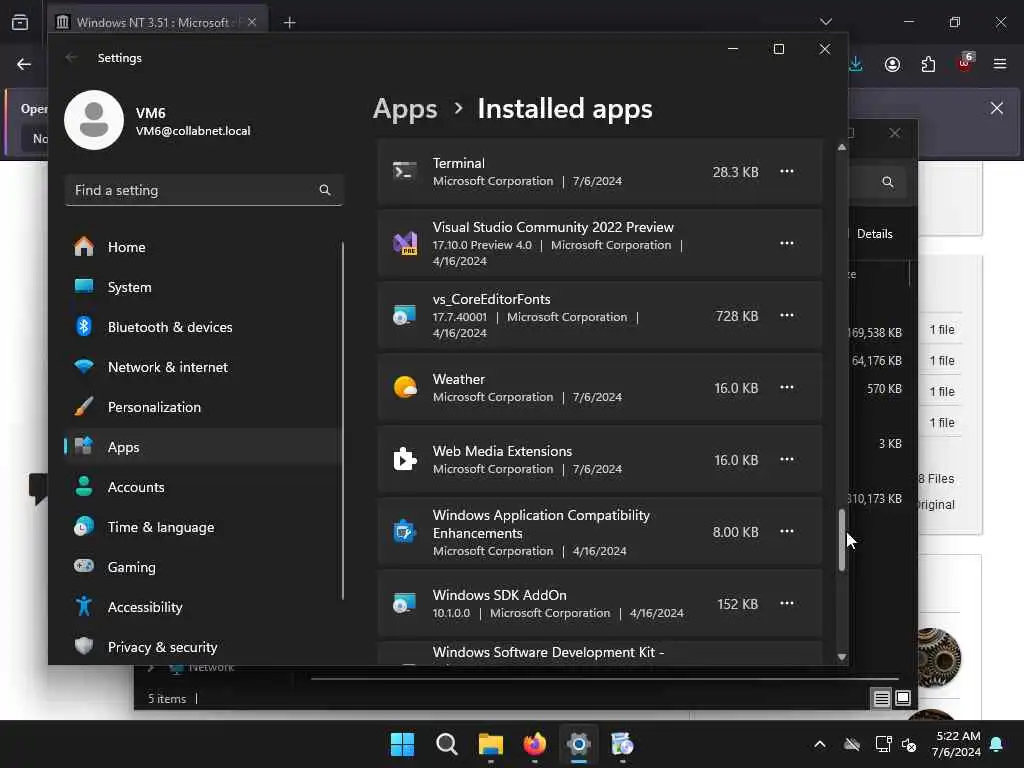Open Personalization settings
The image size is (1024, 768).
202,407
